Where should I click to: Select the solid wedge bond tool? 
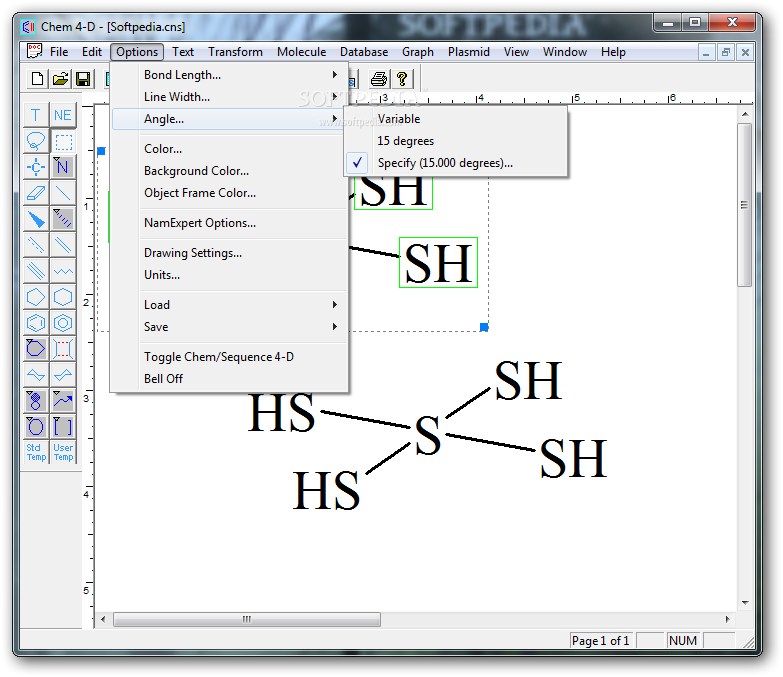pos(36,219)
